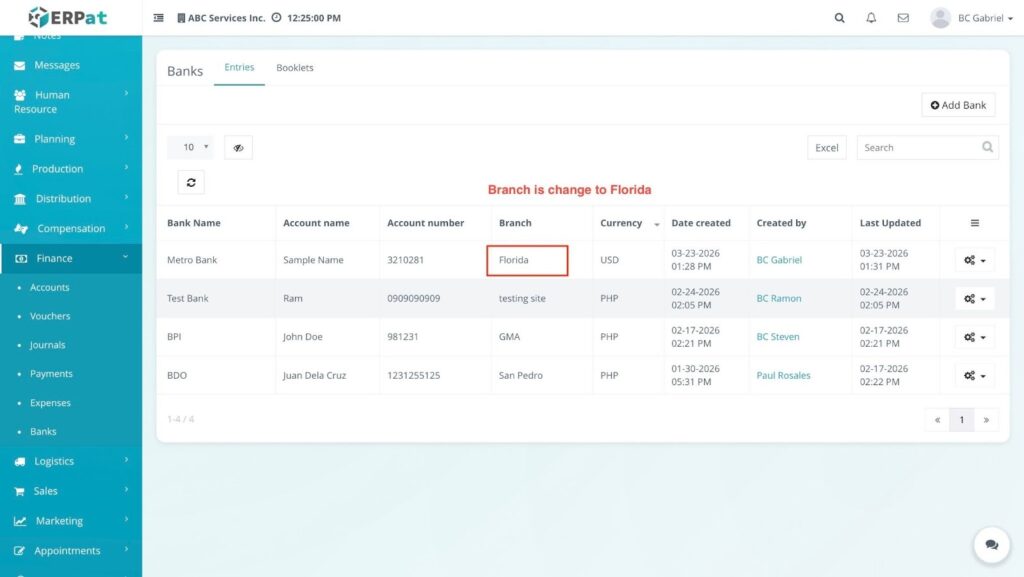This screenshot has width=1024, height=577.
Task: Click the search magnifier icon in top bar
Action: [839, 18]
